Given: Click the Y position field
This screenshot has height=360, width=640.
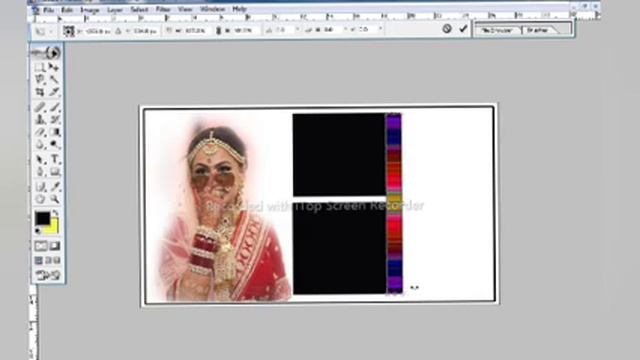Looking at the screenshot, I should tap(145, 31).
